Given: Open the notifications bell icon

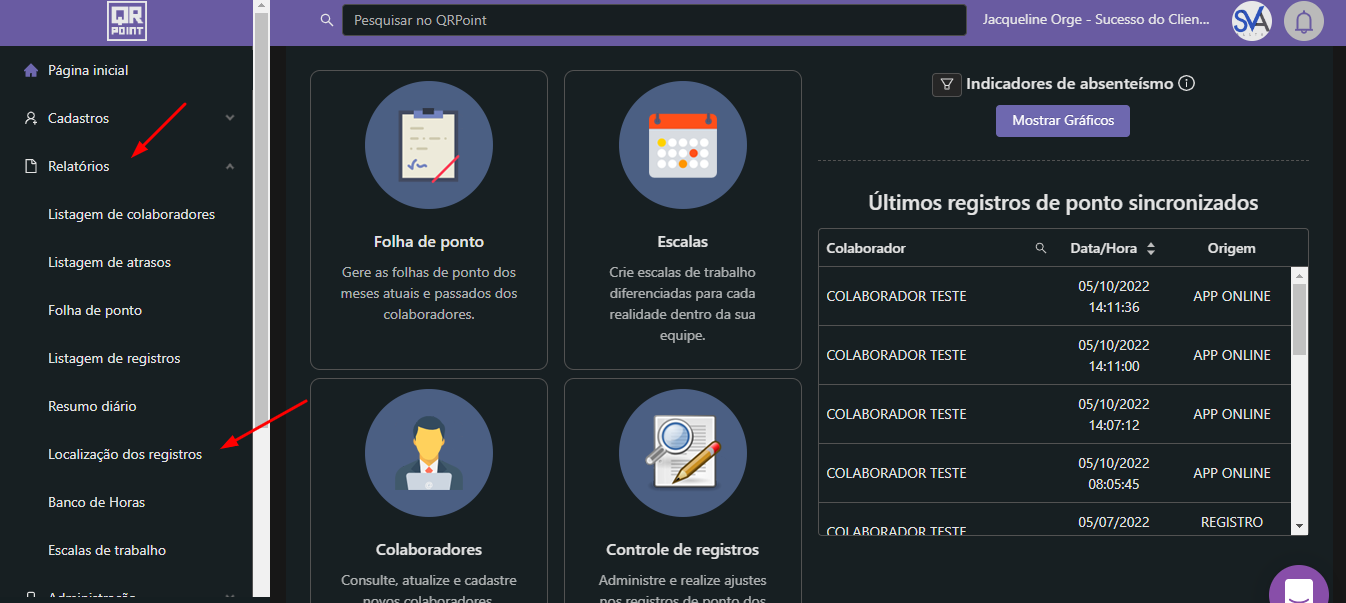Looking at the screenshot, I should click(x=1303, y=21).
